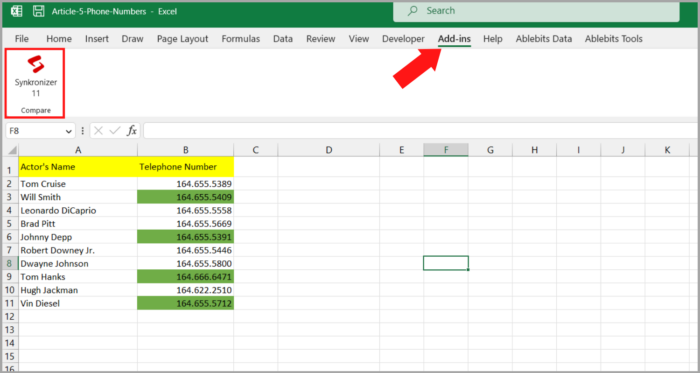
Task: Open formula bar options vertical dots
Action: [83, 131]
